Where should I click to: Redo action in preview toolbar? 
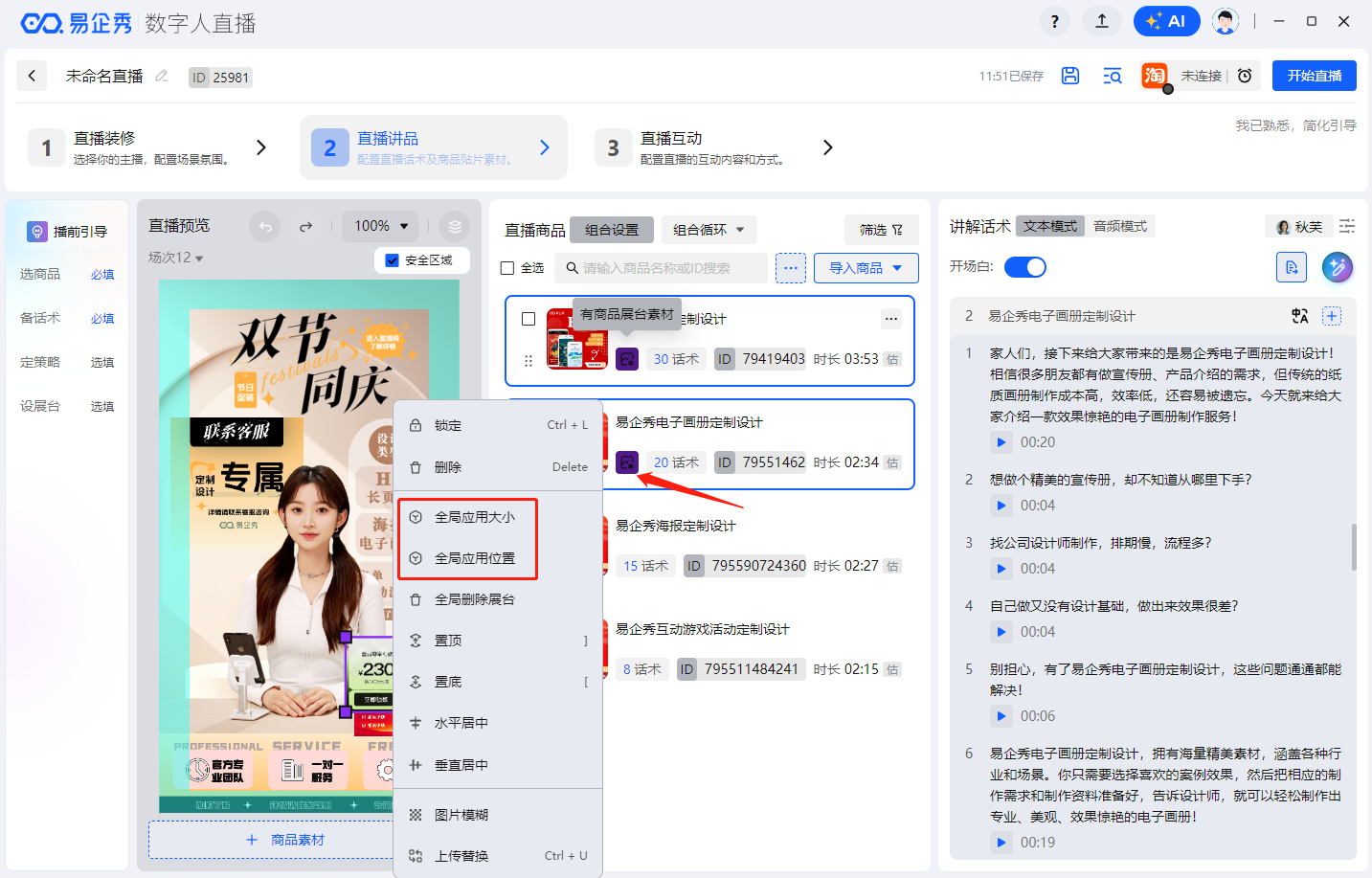tap(305, 227)
